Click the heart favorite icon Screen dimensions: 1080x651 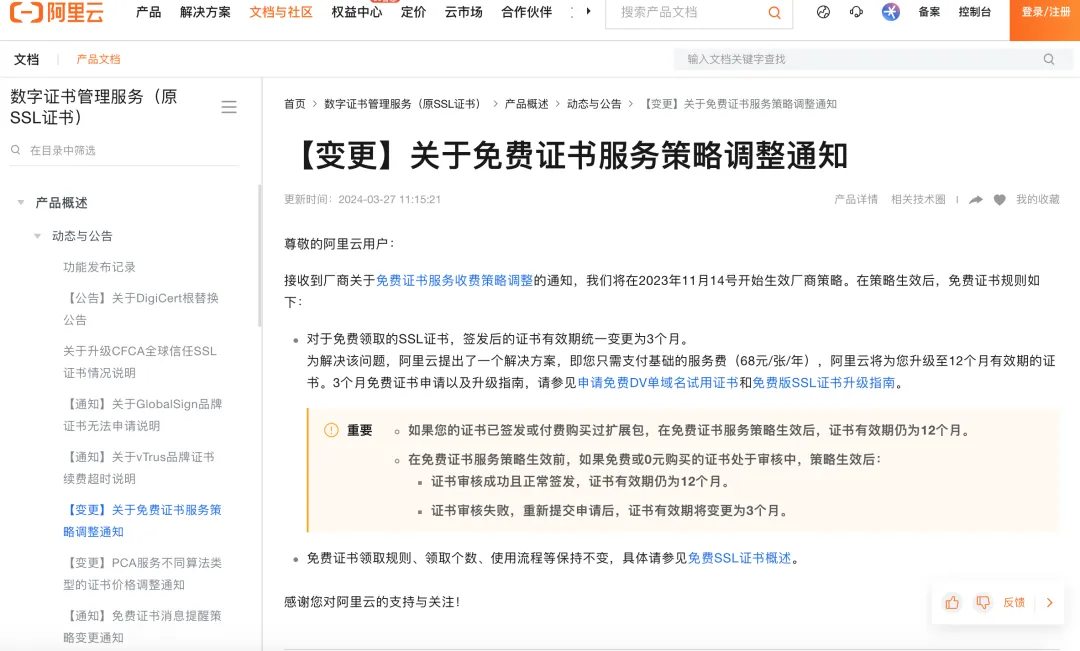coord(999,200)
